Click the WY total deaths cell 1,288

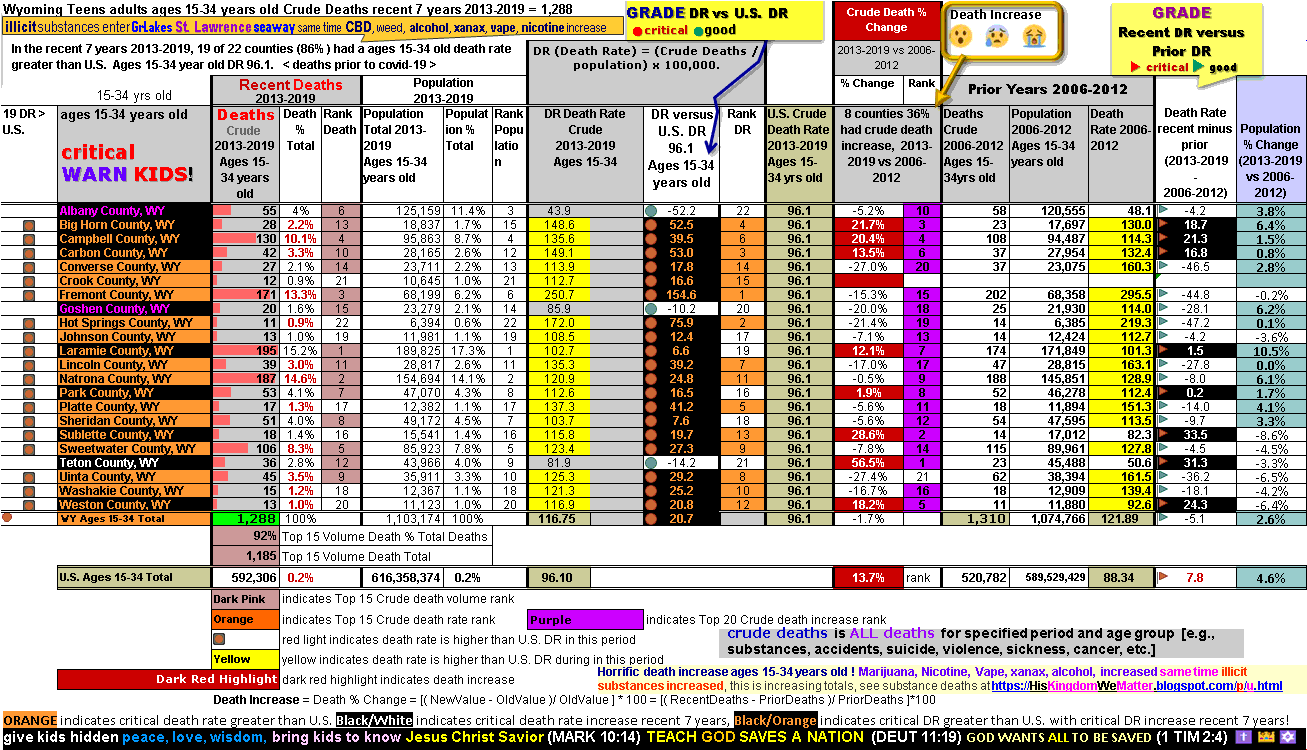coord(245,519)
